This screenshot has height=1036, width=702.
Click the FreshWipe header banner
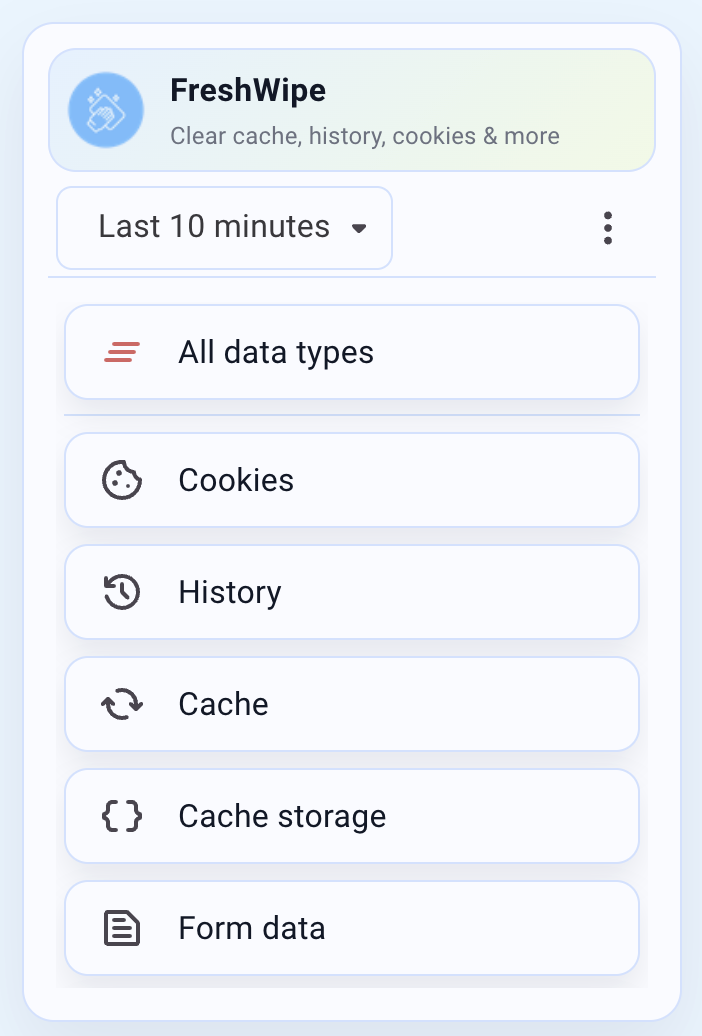(x=351, y=110)
